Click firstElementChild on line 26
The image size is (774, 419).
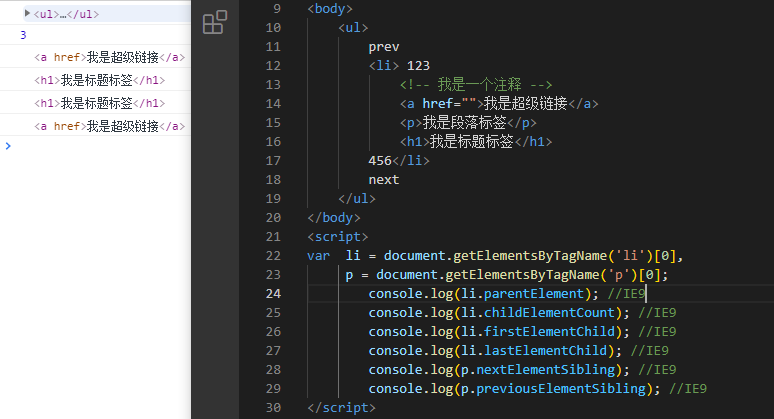coord(549,332)
